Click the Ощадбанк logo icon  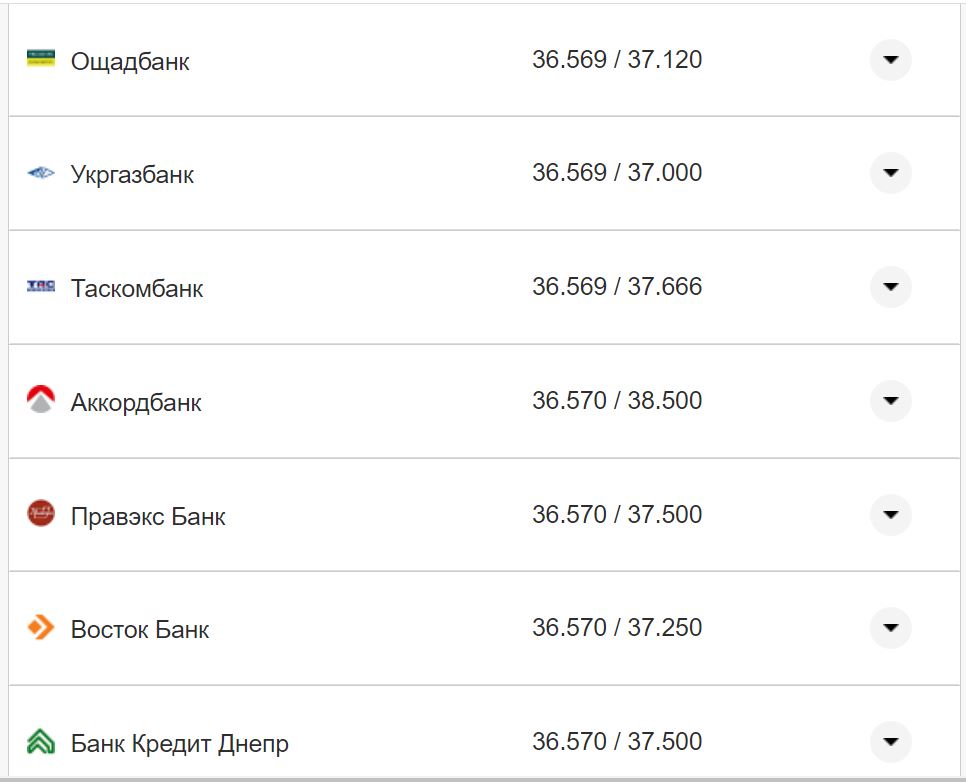point(41,59)
